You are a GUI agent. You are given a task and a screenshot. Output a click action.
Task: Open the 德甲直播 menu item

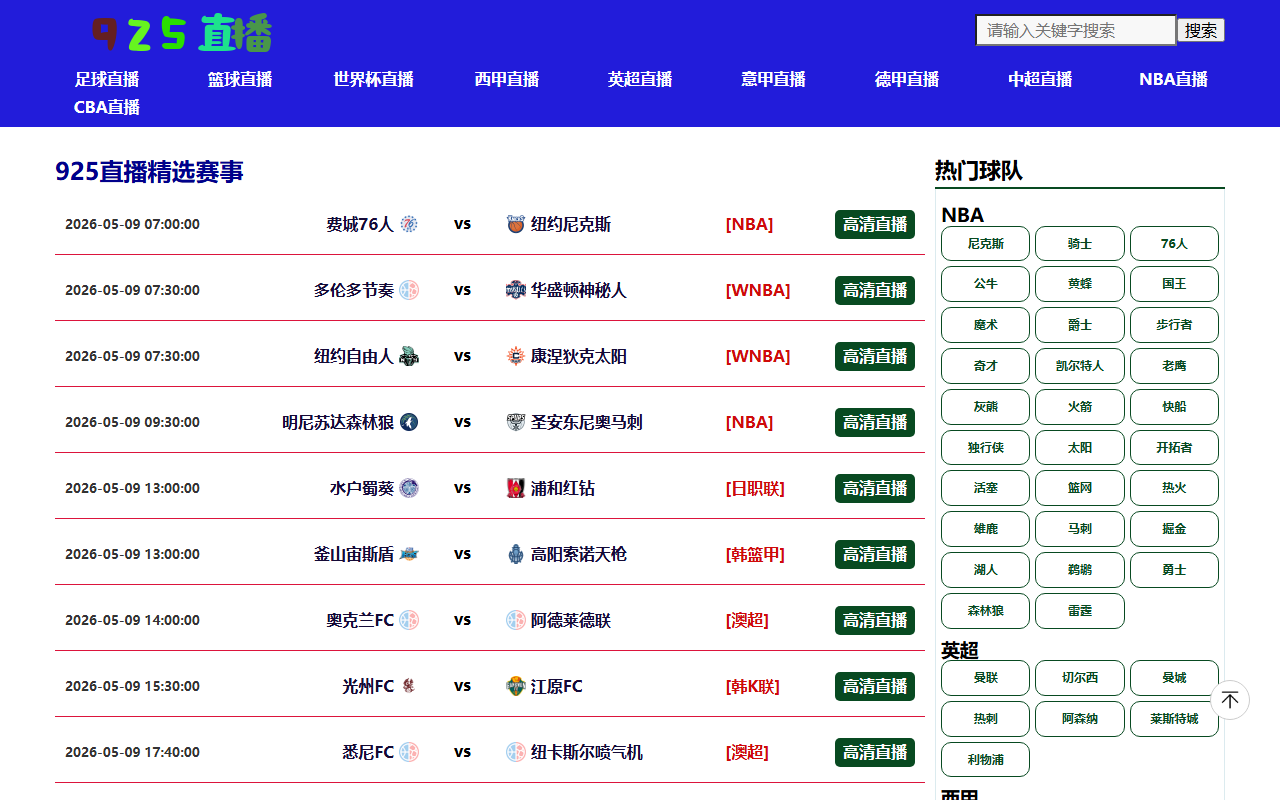pos(907,79)
